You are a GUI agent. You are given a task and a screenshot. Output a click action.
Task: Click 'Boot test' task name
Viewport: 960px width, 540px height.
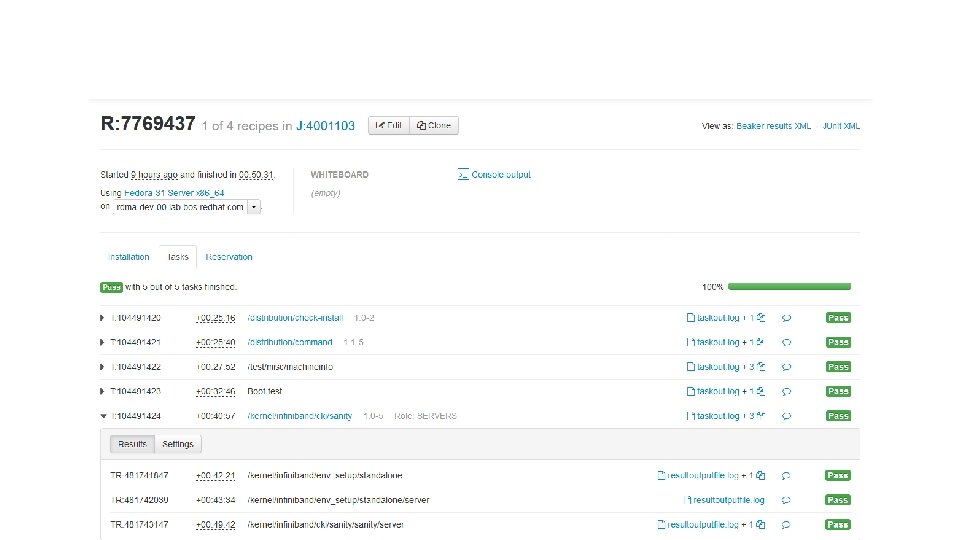264,391
